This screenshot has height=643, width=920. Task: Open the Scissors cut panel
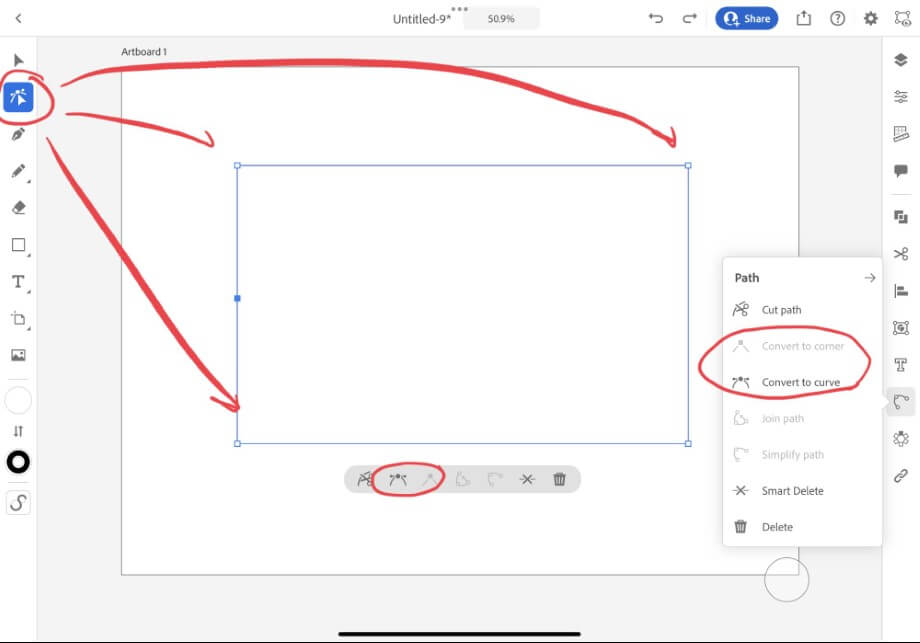pyautogui.click(x=901, y=254)
